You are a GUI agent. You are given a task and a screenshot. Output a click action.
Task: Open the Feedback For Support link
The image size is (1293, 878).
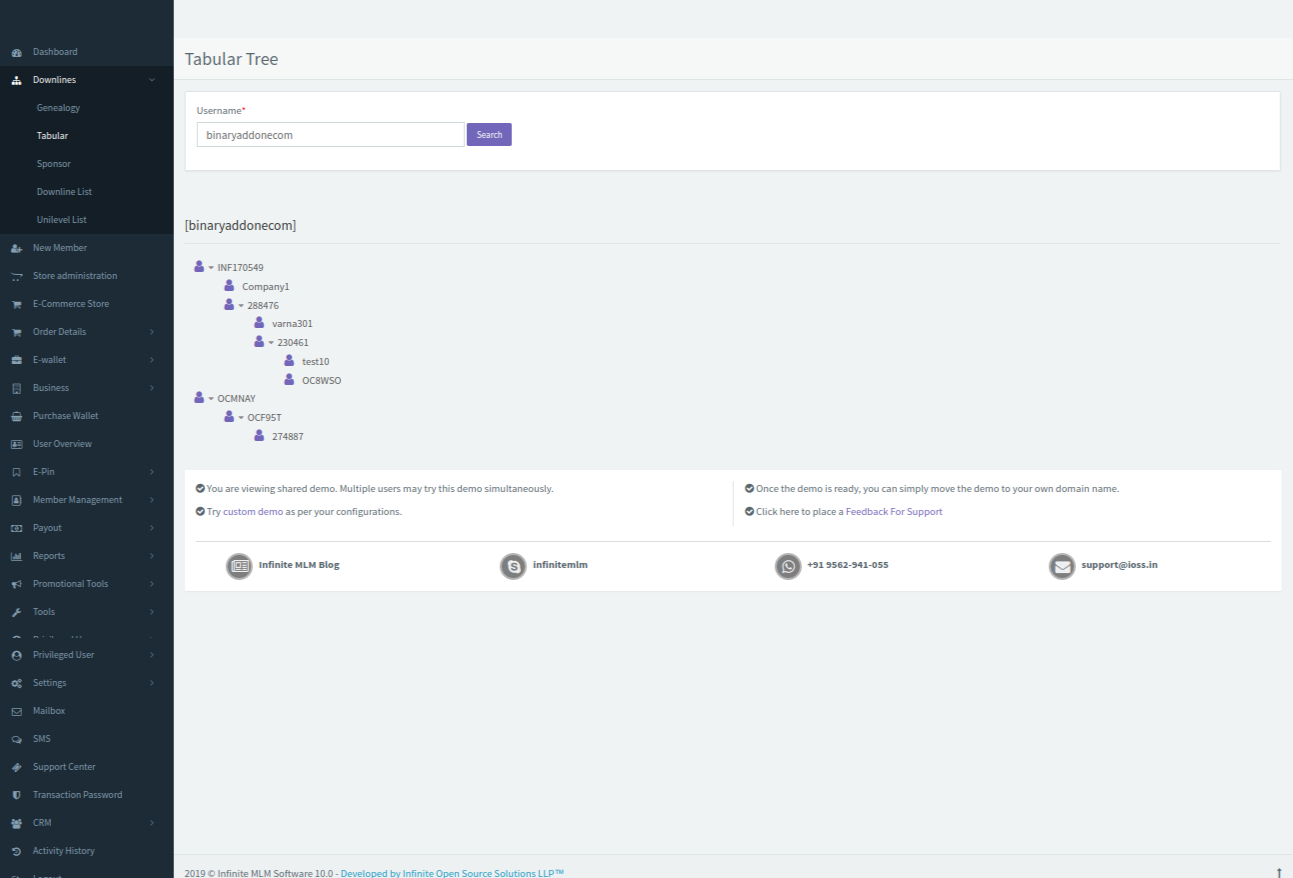[894, 511]
